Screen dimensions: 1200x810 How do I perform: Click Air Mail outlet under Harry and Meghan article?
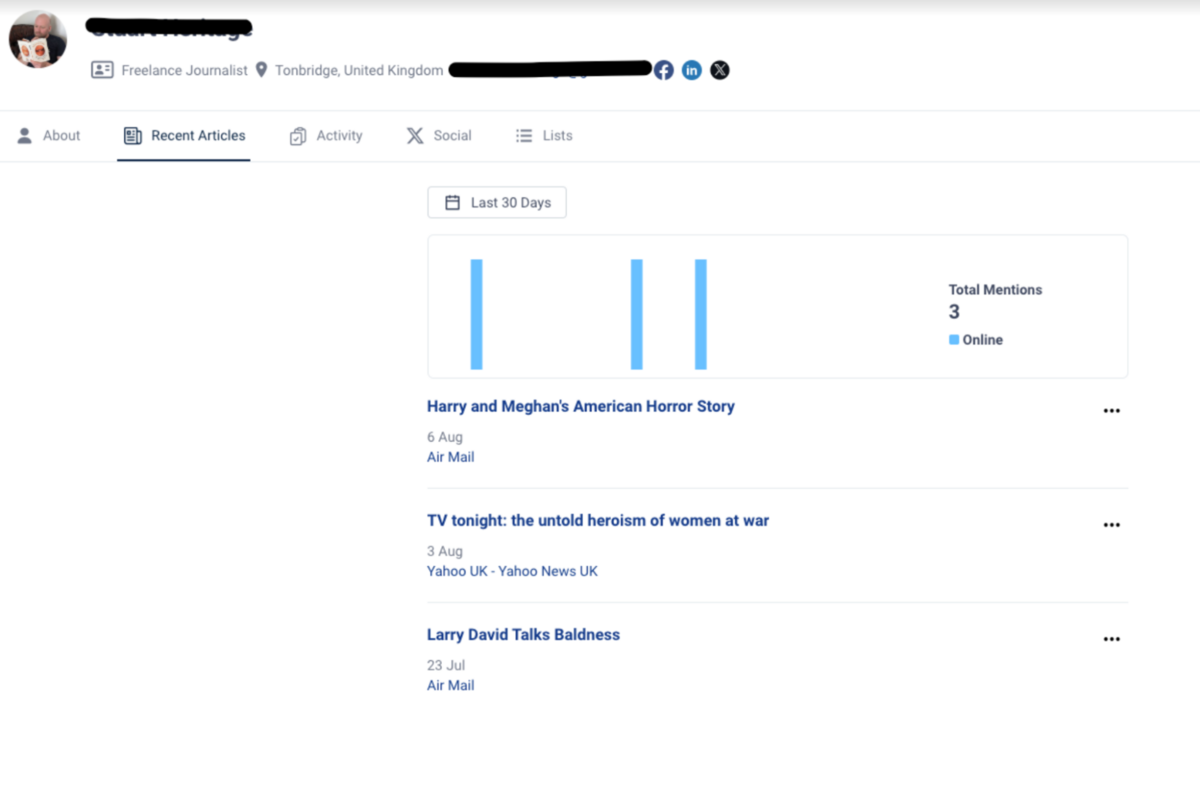(x=450, y=457)
